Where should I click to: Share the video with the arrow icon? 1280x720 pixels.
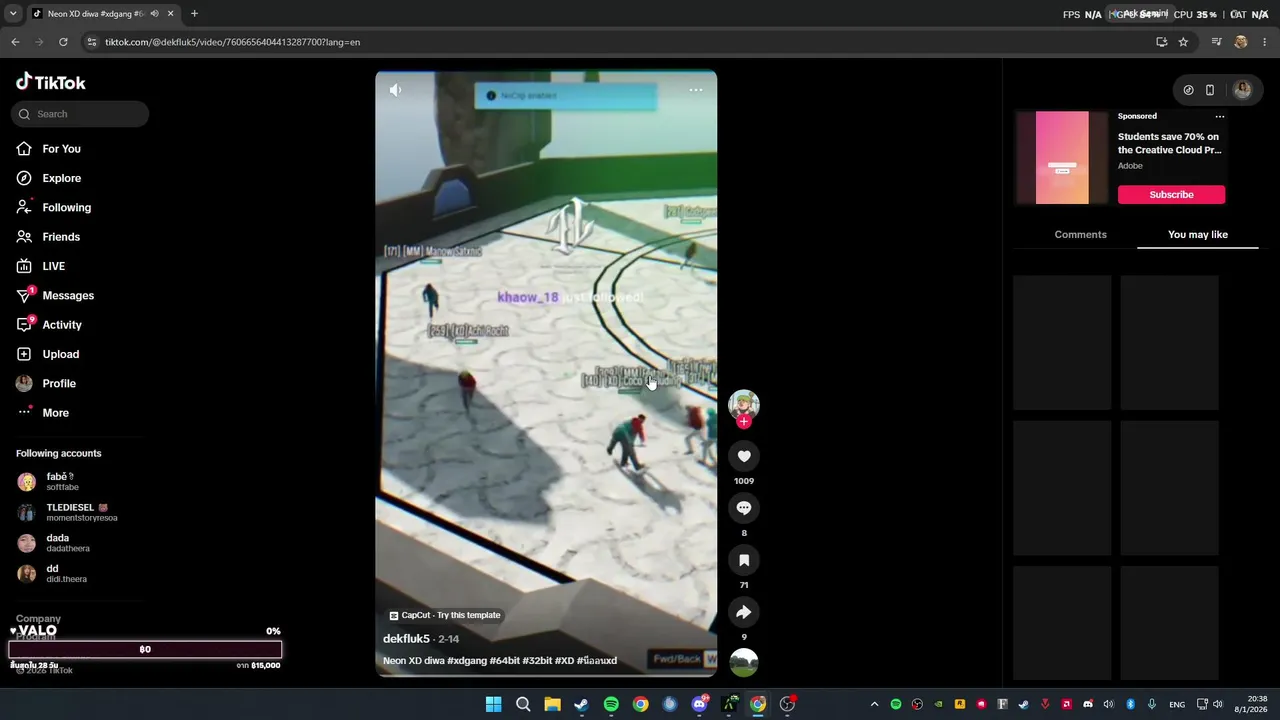(x=744, y=612)
